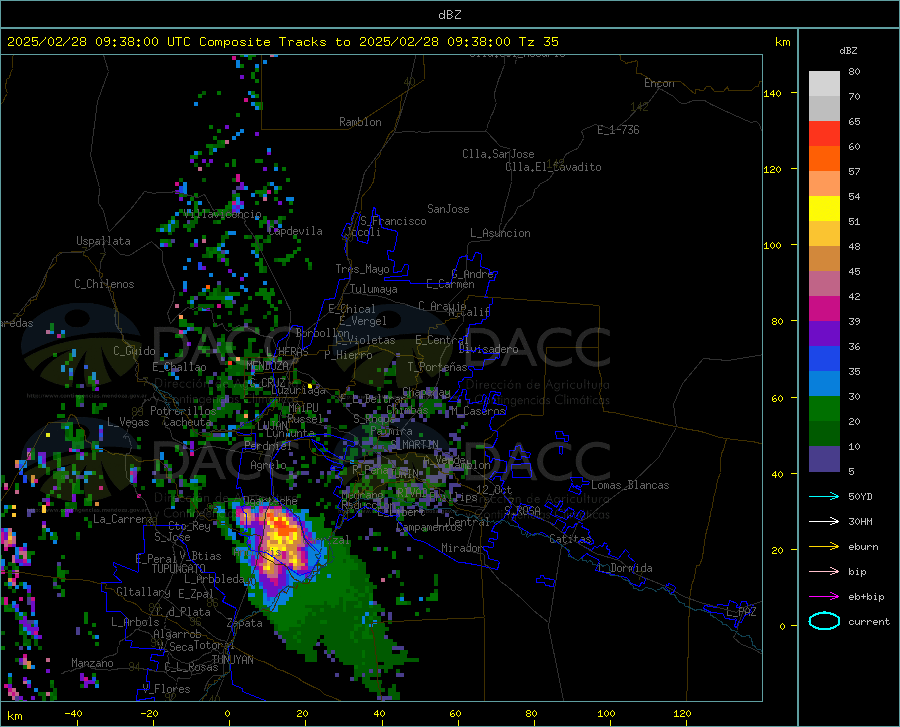The height and width of the screenshot is (727, 900).
Task: Click the L_Dormida label
Action: pos(624,568)
